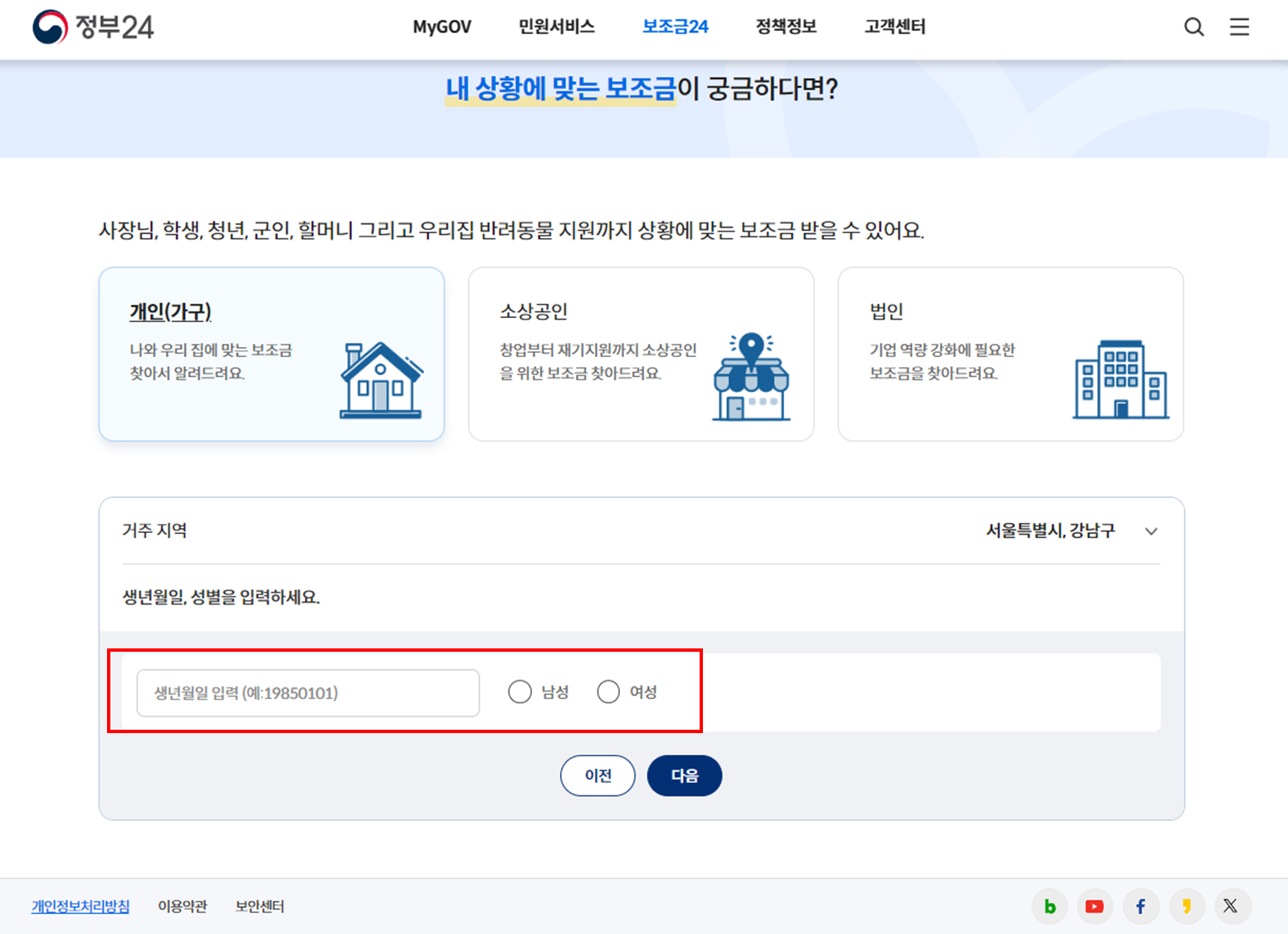
Task: Open the KakaoTalk icon in footer
Action: click(1187, 906)
